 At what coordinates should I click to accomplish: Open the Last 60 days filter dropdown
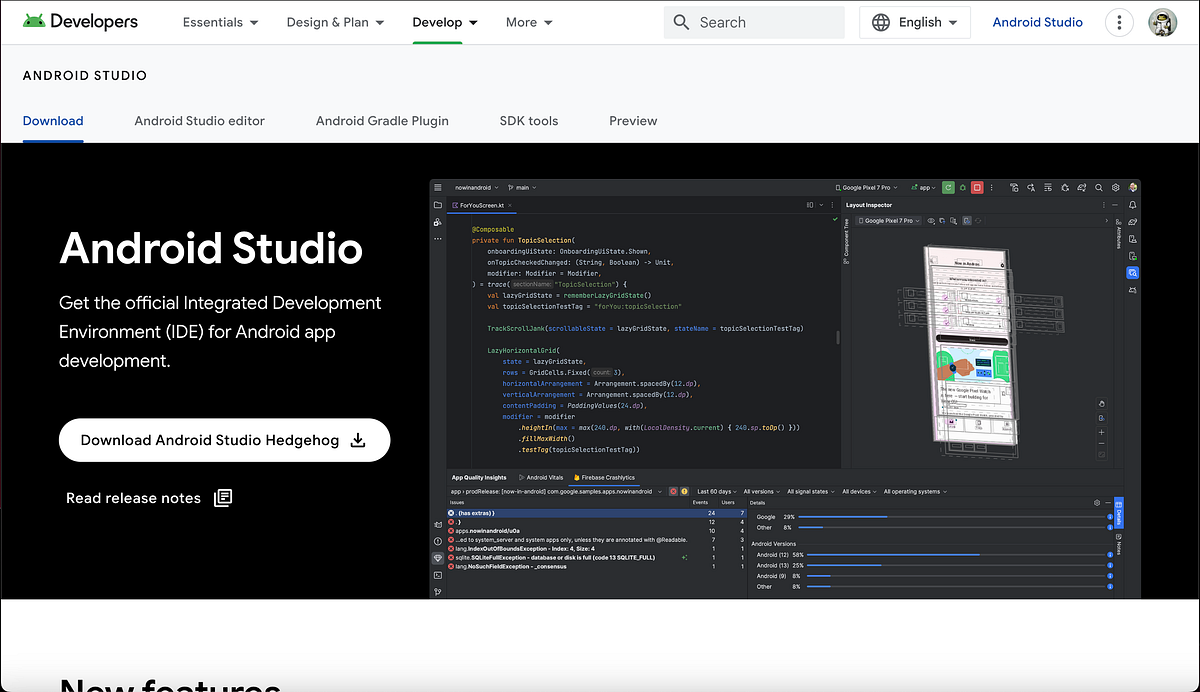(717, 492)
